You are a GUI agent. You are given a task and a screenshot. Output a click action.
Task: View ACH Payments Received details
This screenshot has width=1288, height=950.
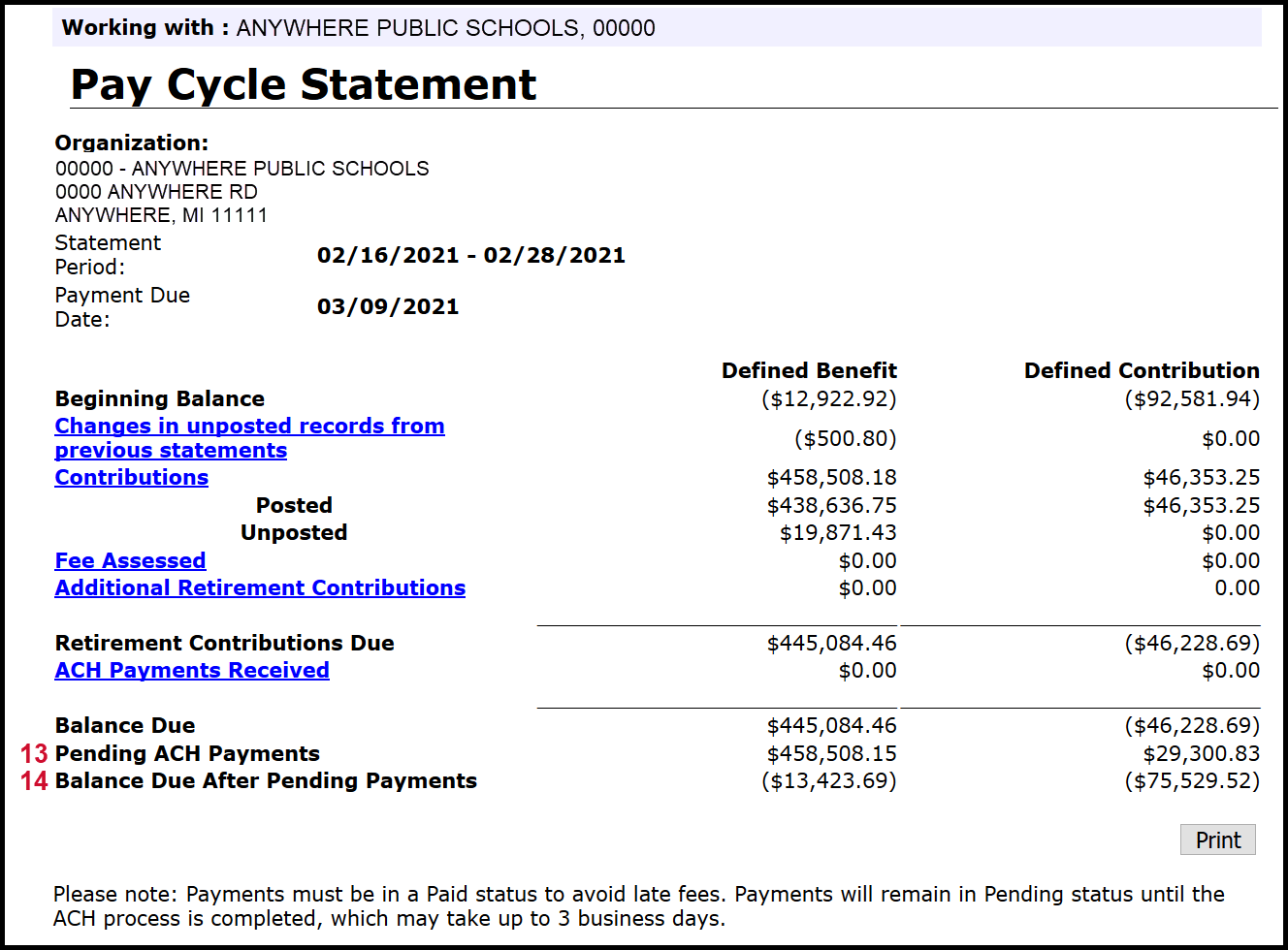pyautogui.click(x=191, y=670)
